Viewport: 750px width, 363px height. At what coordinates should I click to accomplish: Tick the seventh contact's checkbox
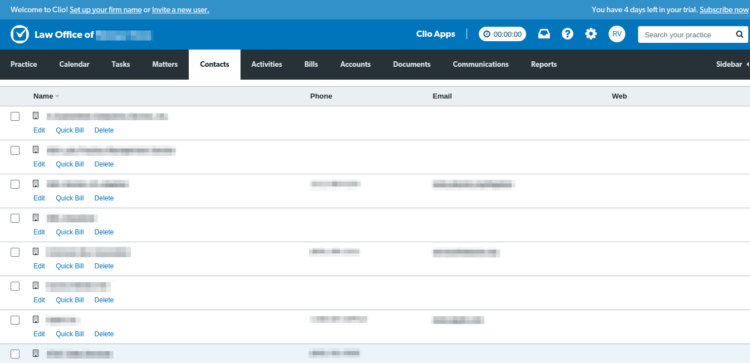(x=15, y=320)
